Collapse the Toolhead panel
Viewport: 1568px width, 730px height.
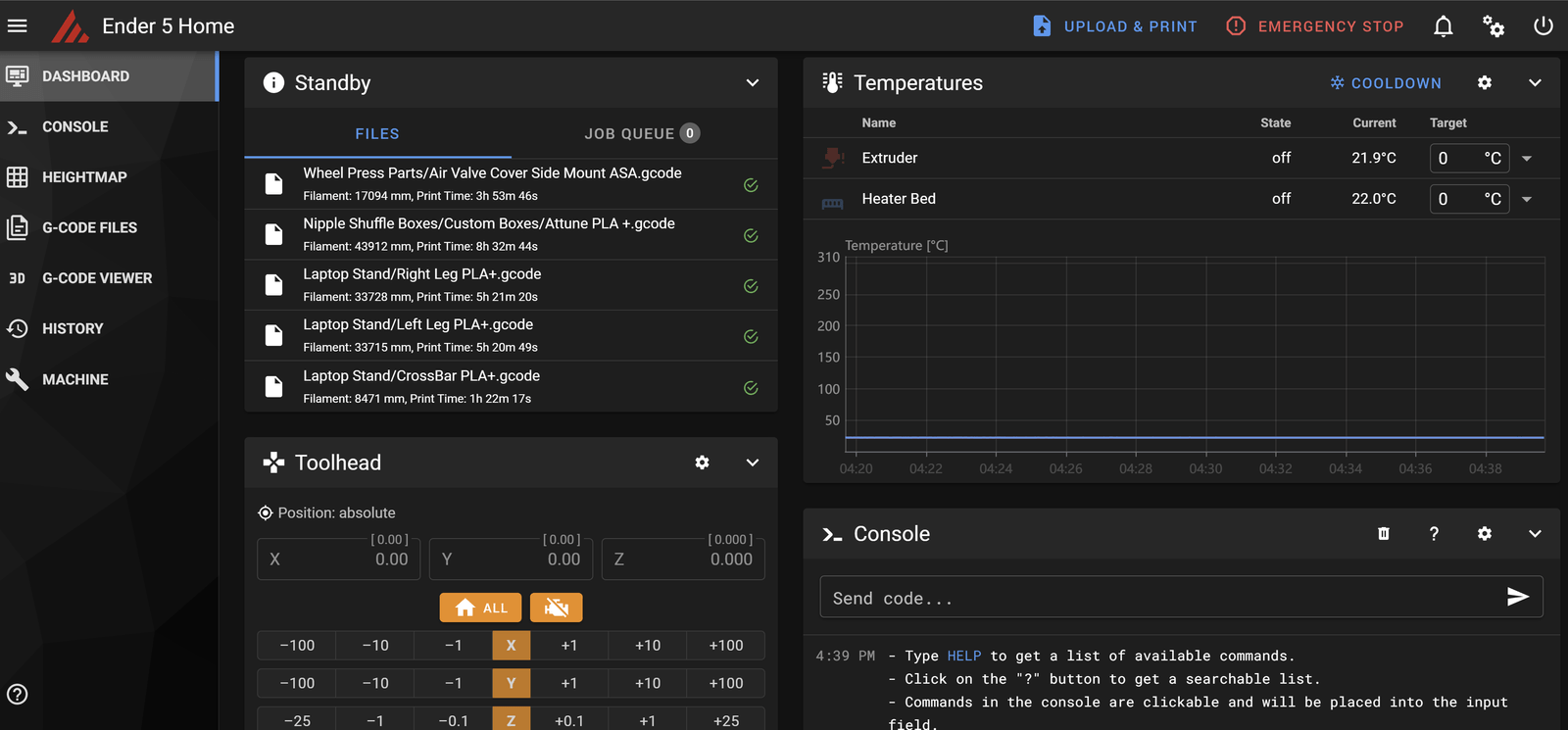(x=753, y=462)
